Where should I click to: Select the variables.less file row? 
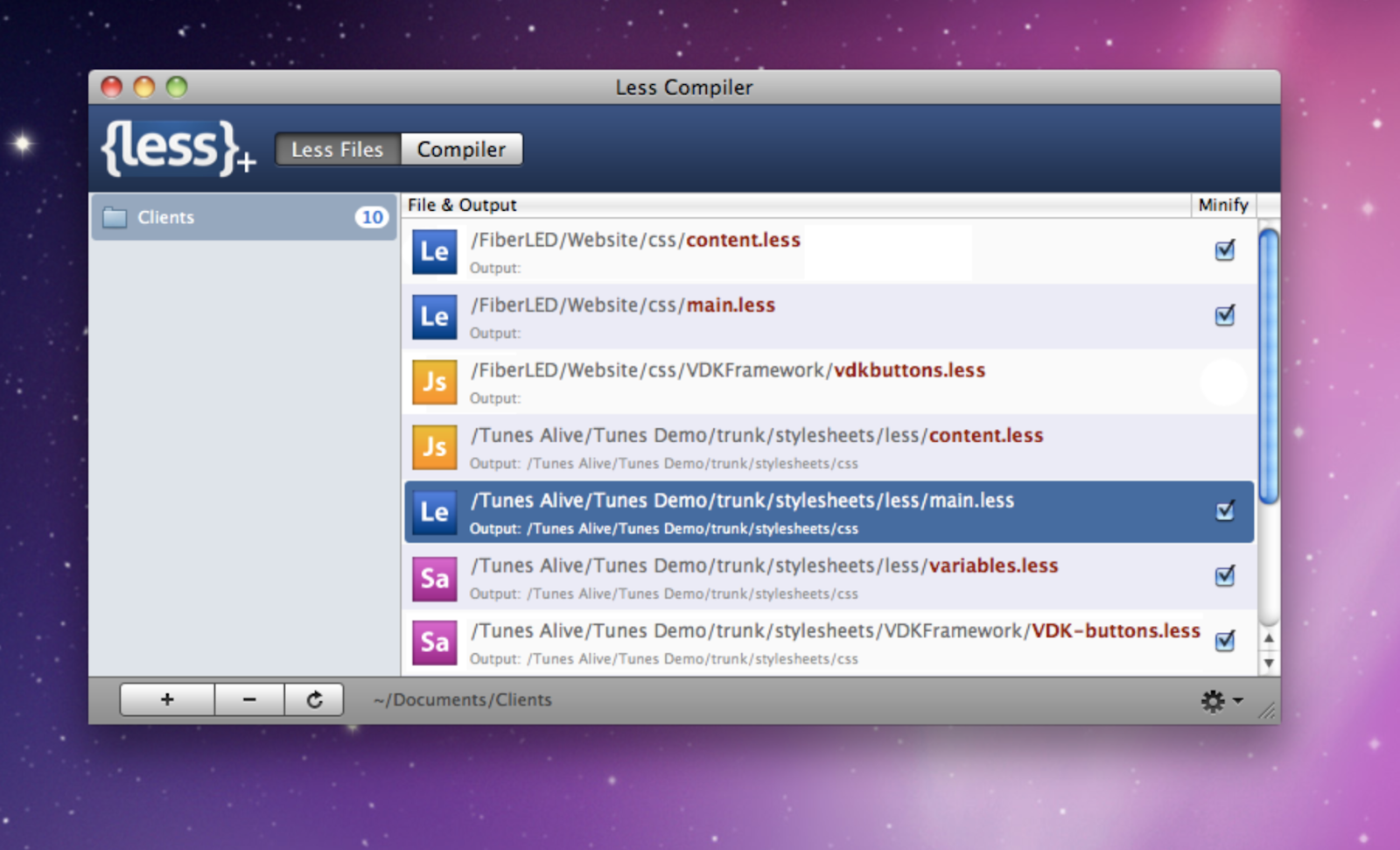pyautogui.click(x=829, y=578)
